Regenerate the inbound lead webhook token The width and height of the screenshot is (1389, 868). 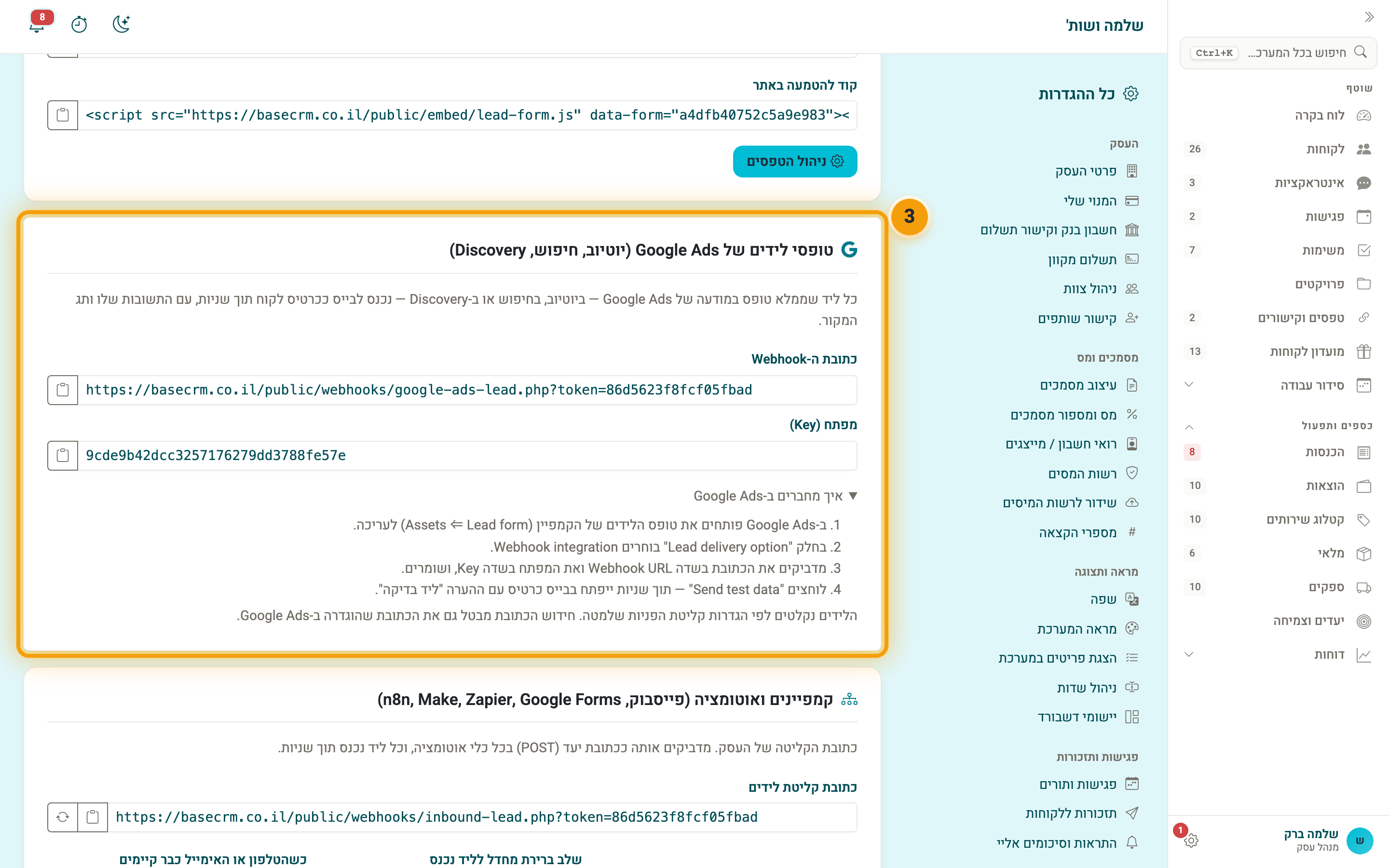tap(63, 817)
